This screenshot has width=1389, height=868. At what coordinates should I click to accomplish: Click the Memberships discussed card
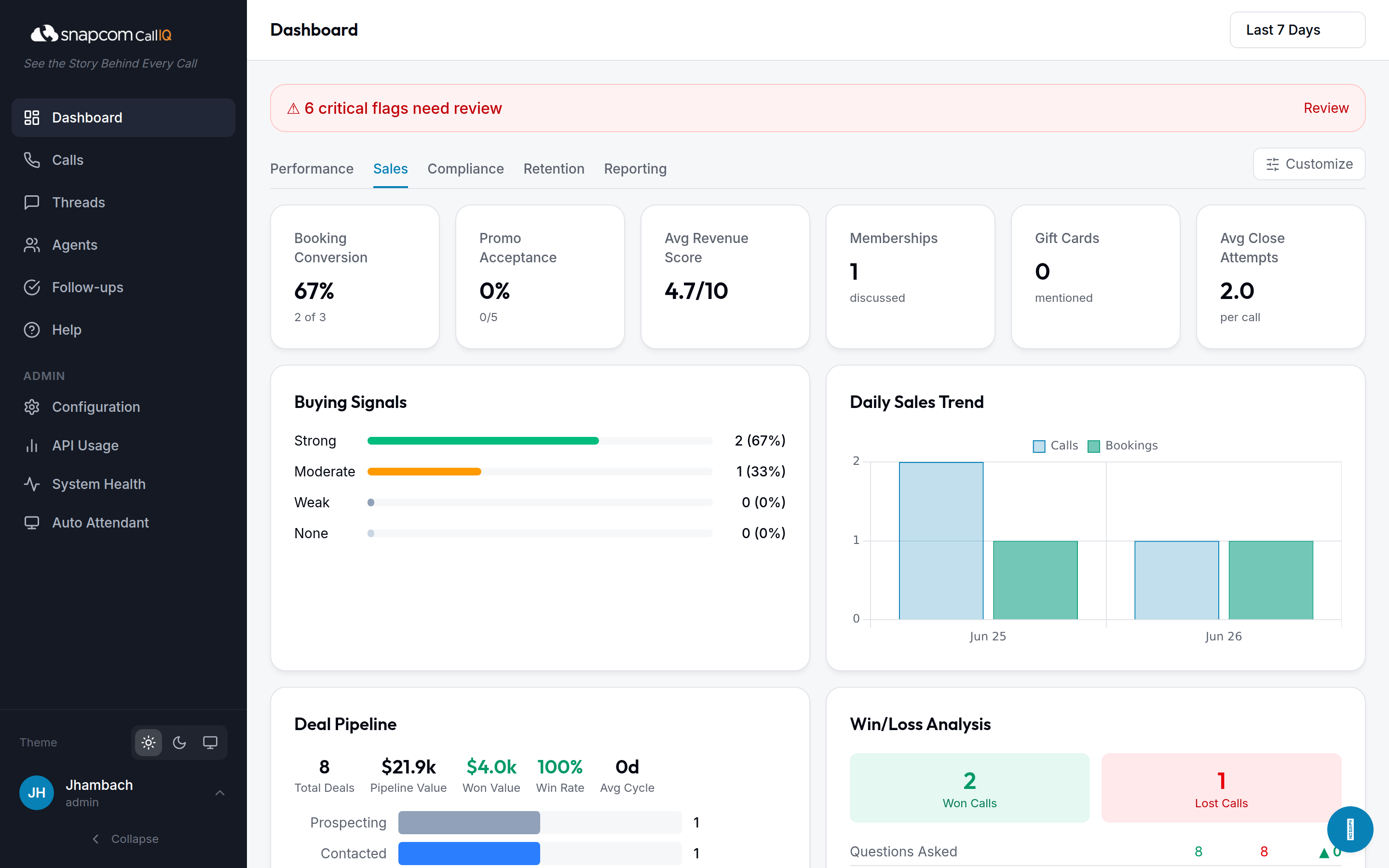910,277
